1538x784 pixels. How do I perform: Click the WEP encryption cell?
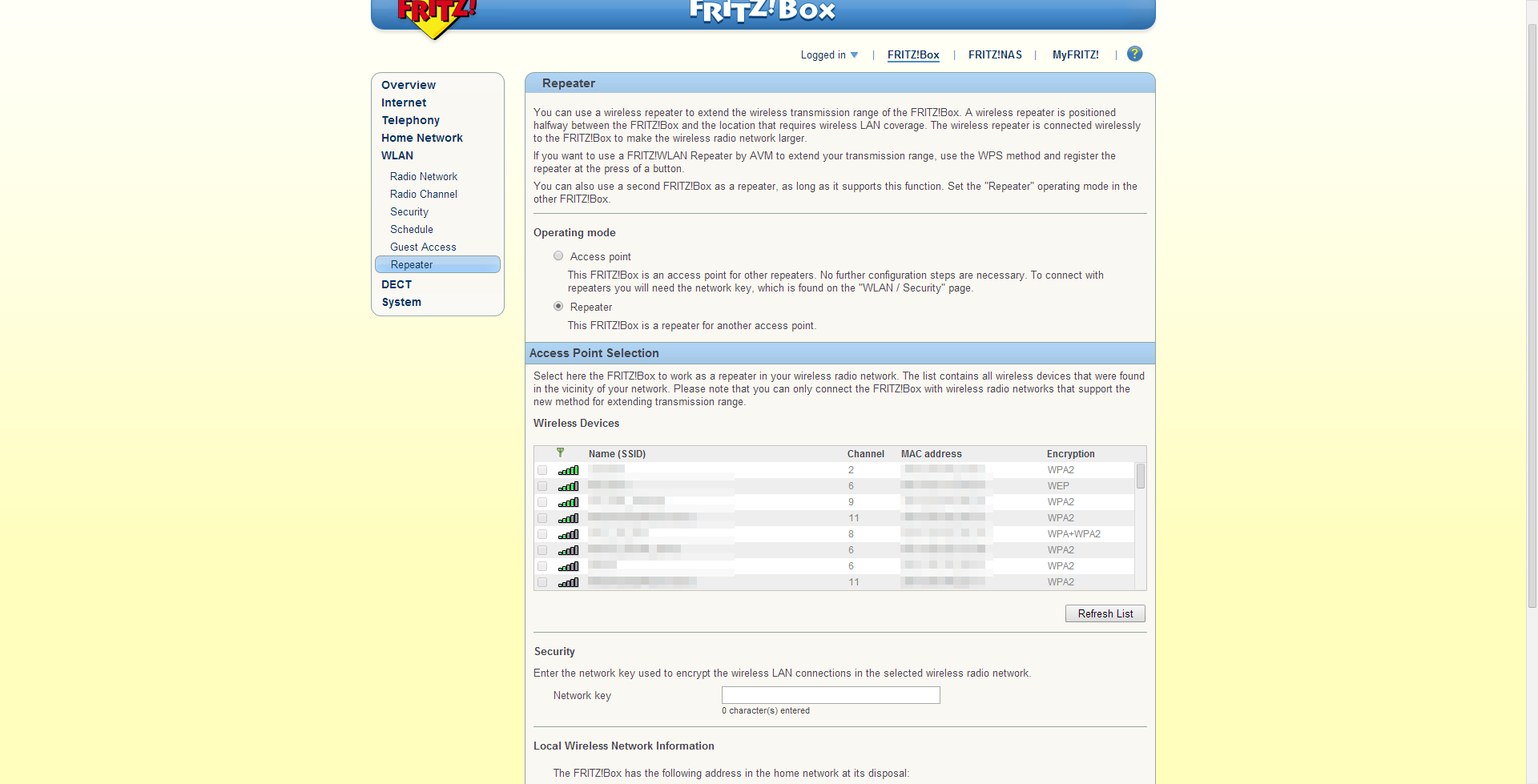1058,486
